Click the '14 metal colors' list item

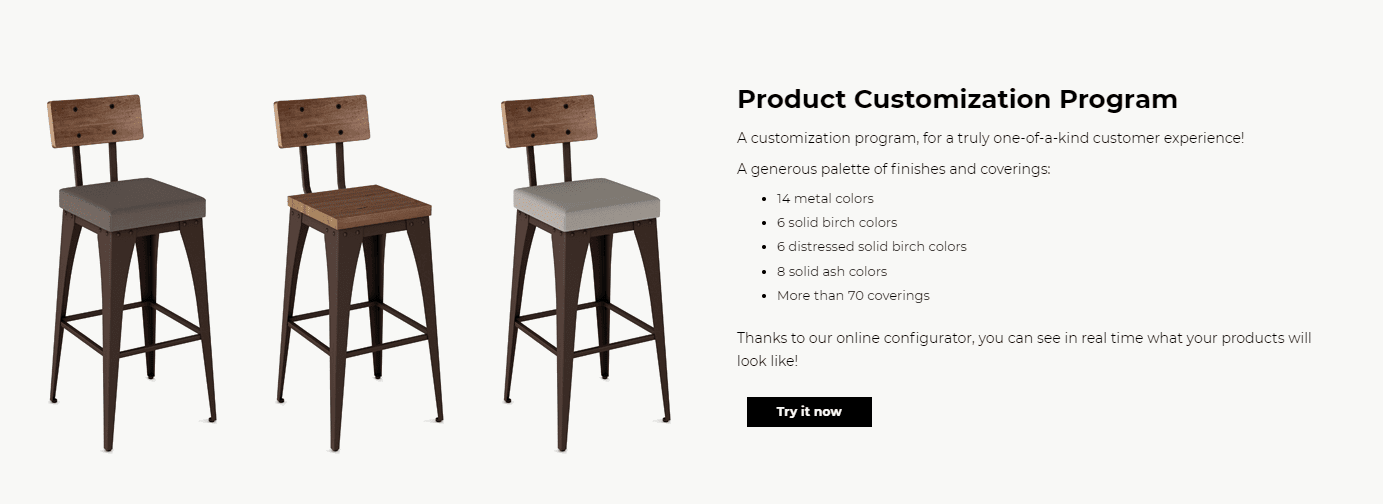click(x=825, y=199)
